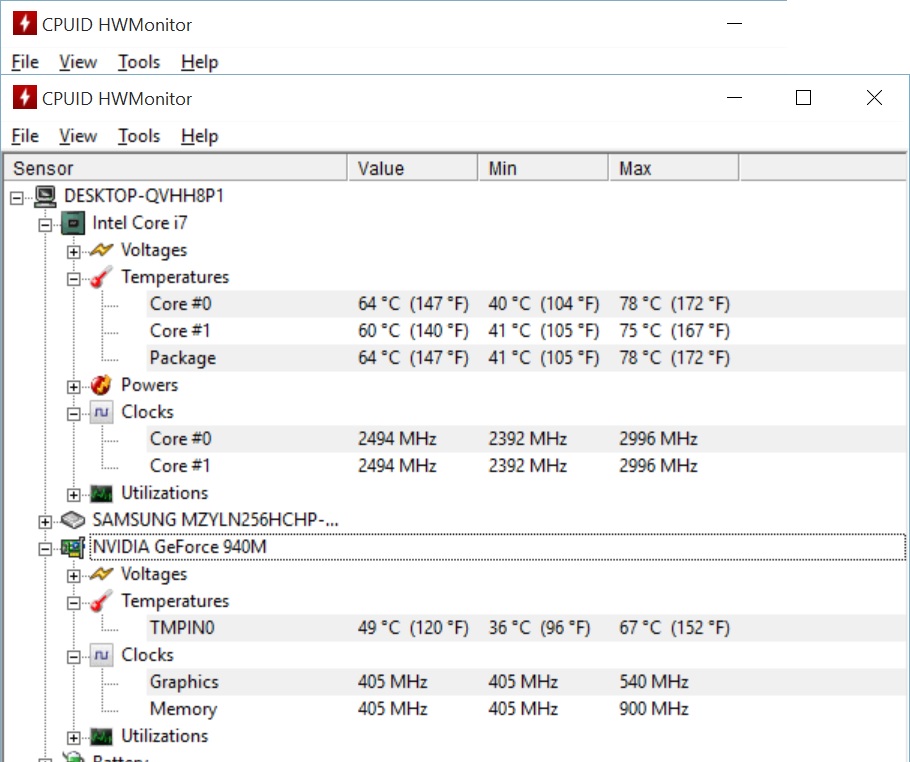Click the computer icon beside DESKTOP-QVHH8P1
The width and height of the screenshot is (910, 762).
tap(44, 196)
